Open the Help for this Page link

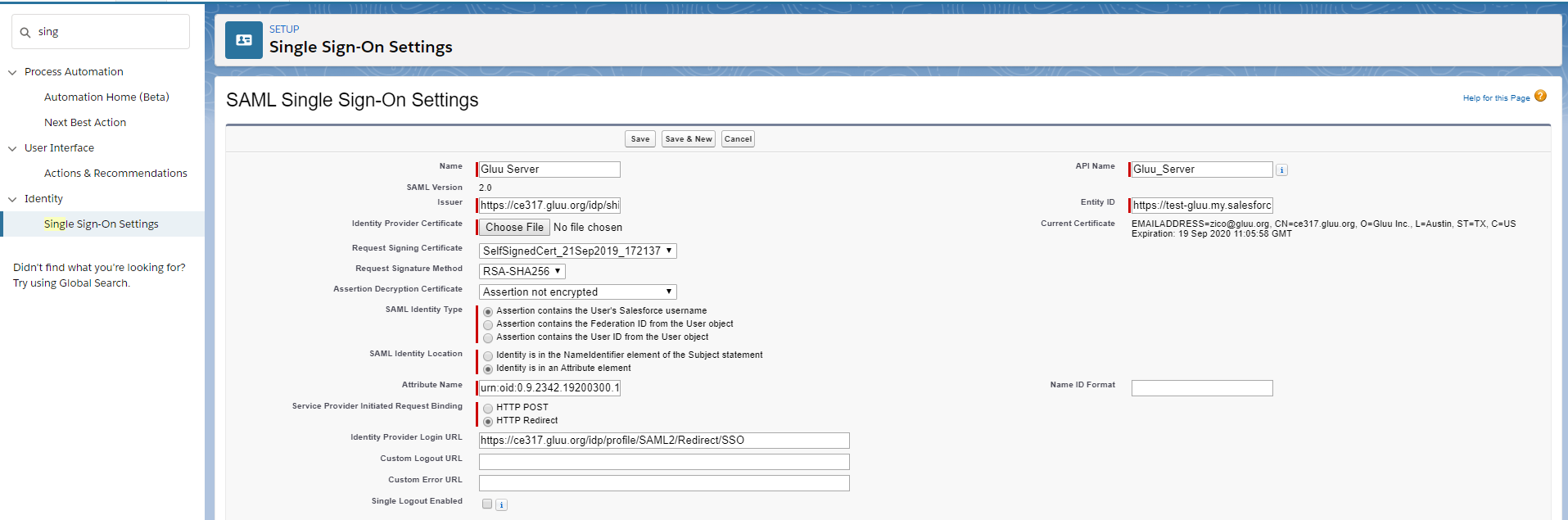point(1496,98)
